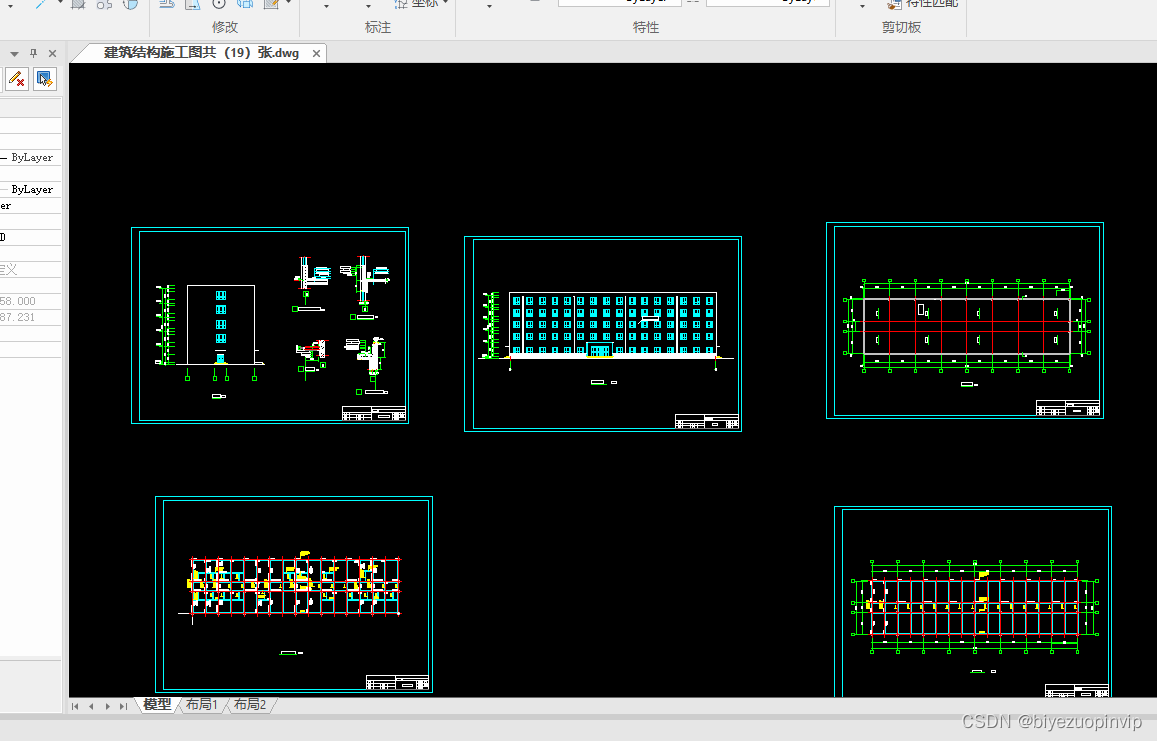Viewport: 1157px width, 741px height.
Task: Select the side elevation and detail drawing sheet
Action: (x=270, y=325)
